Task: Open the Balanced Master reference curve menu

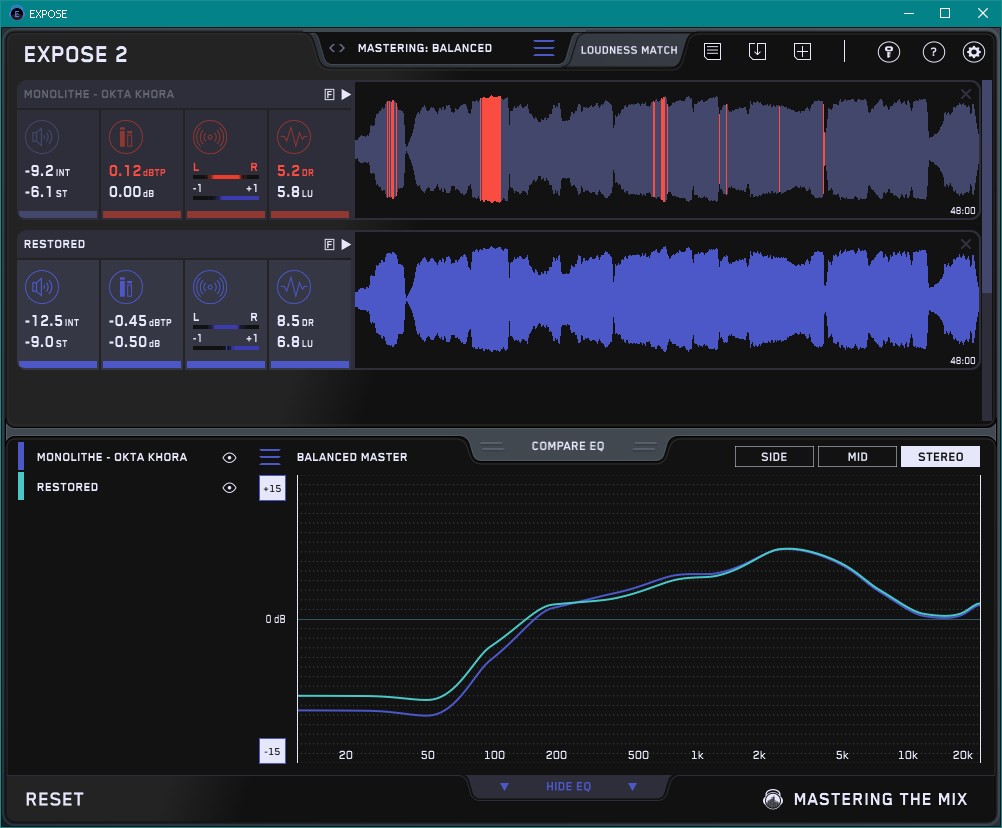Action: 270,457
